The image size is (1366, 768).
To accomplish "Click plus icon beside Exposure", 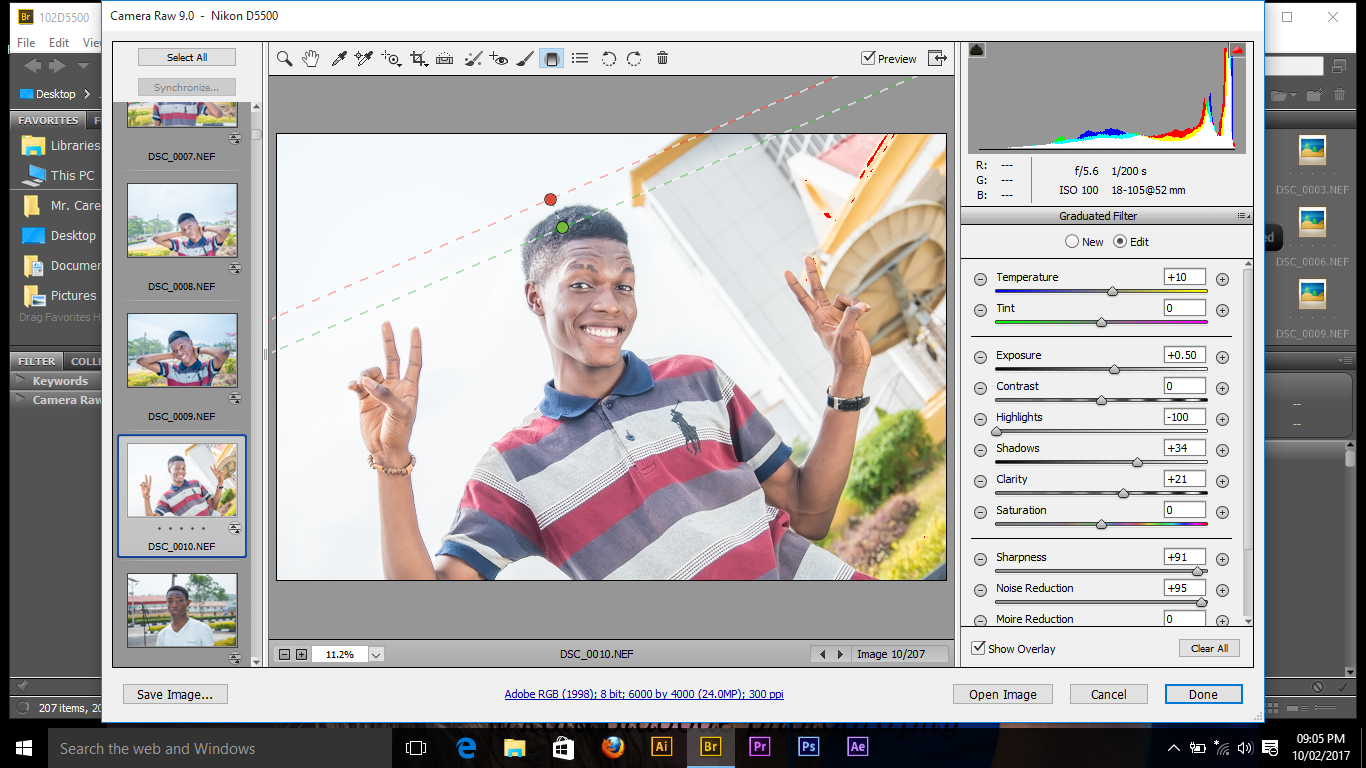I will click(x=1222, y=358).
